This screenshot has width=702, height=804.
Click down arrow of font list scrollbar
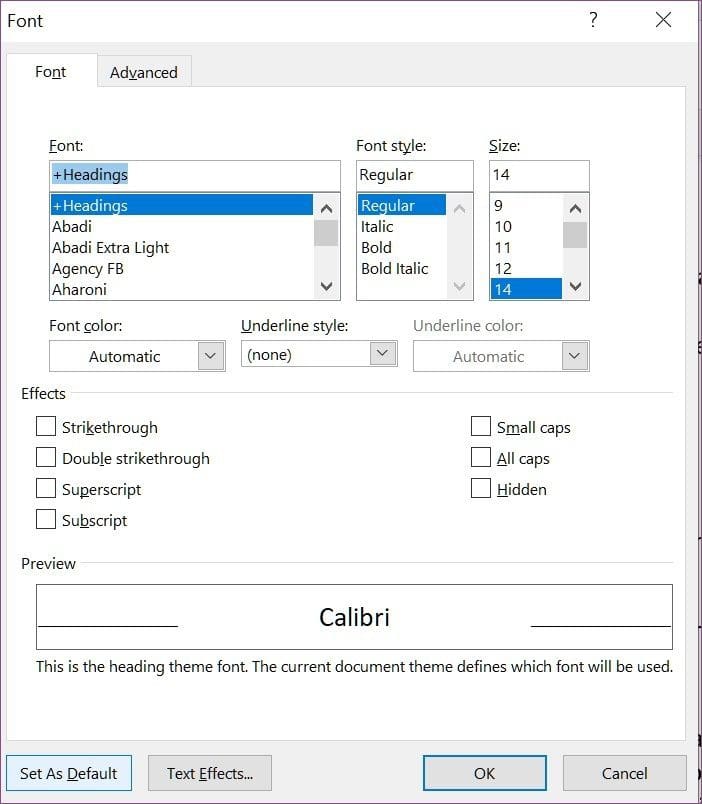327,286
